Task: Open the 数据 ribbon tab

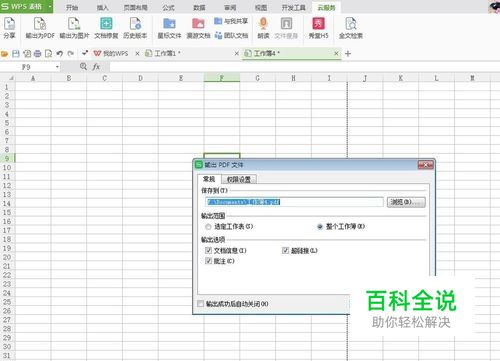Action: click(199, 7)
